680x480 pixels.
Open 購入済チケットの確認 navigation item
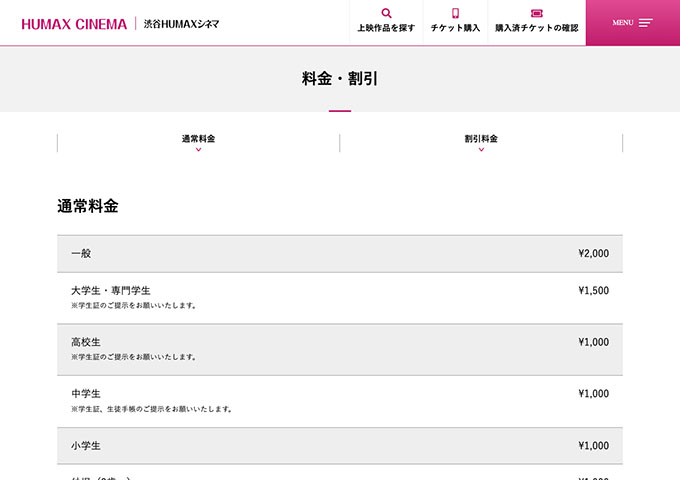(537, 22)
